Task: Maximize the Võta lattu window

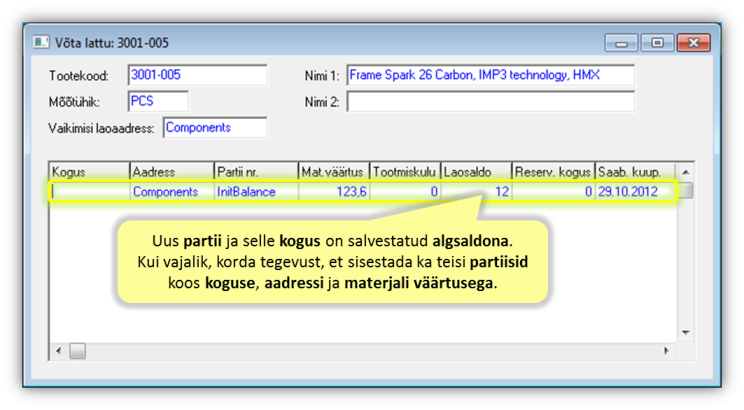Action: coord(657,43)
